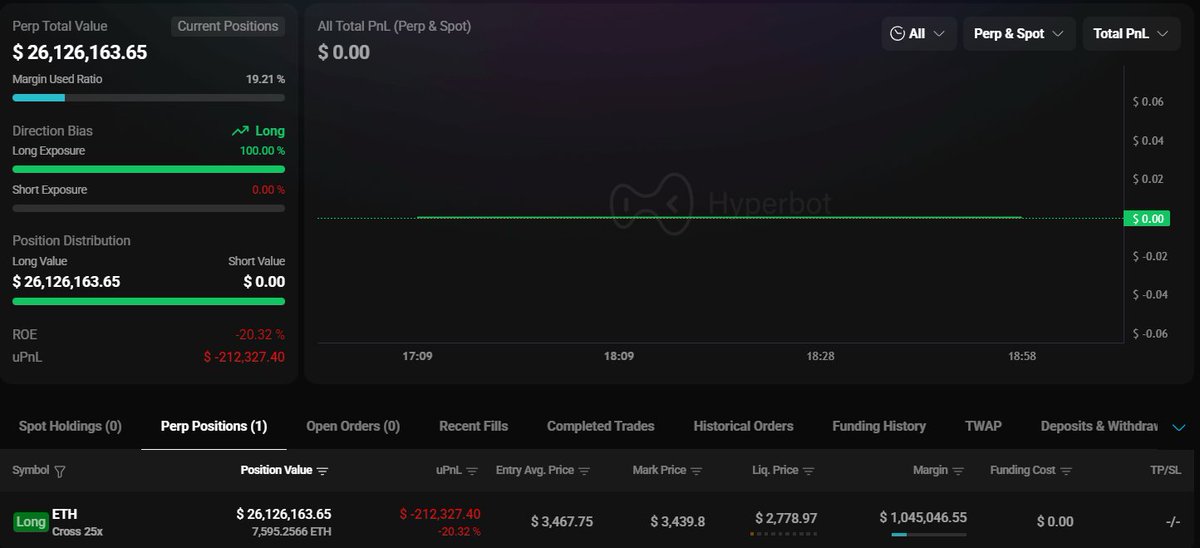This screenshot has height=548, width=1200.
Task: Sort by Position Value sort icon
Action: pos(322,471)
